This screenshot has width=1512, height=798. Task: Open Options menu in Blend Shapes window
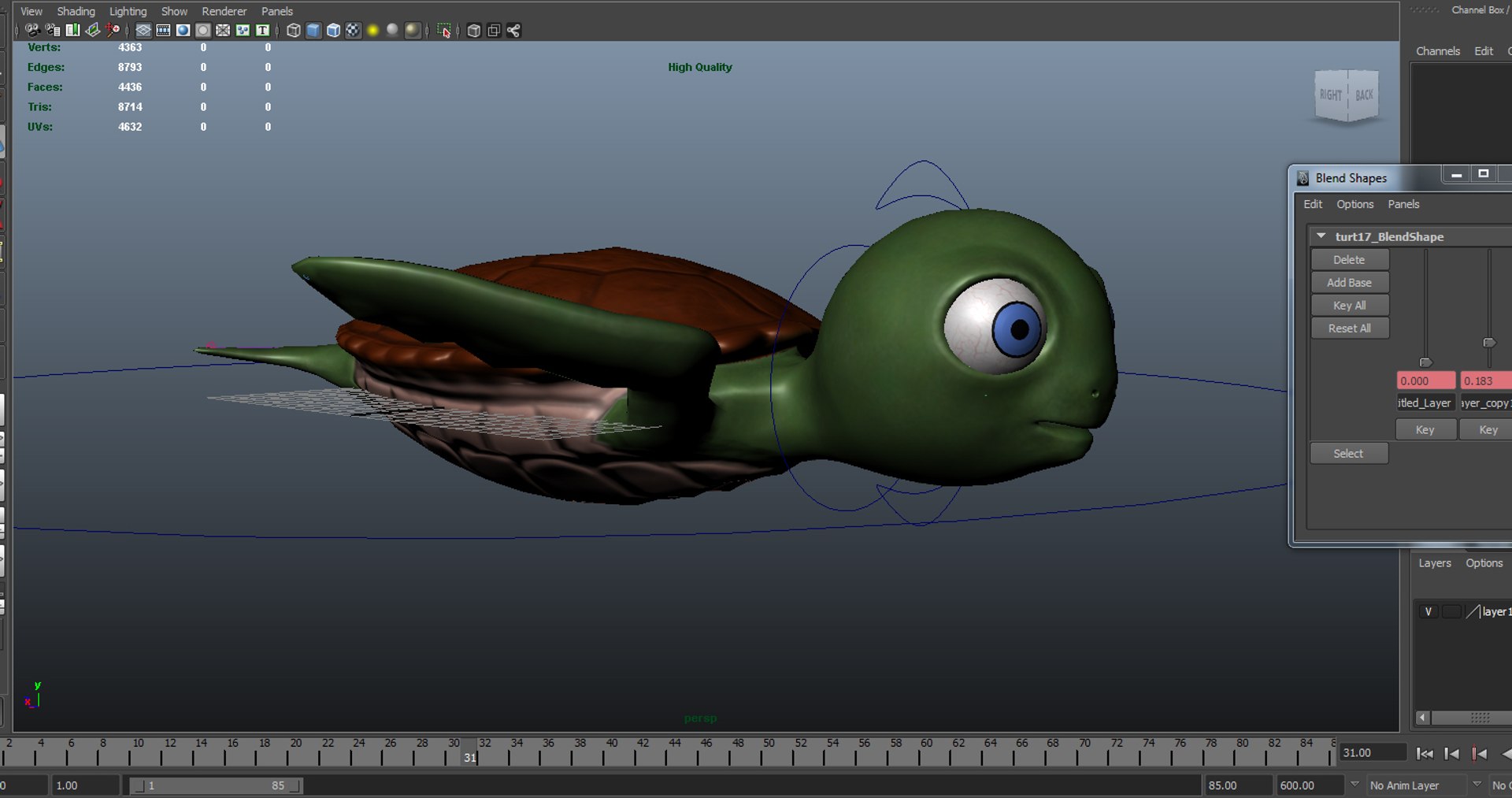coord(1354,204)
